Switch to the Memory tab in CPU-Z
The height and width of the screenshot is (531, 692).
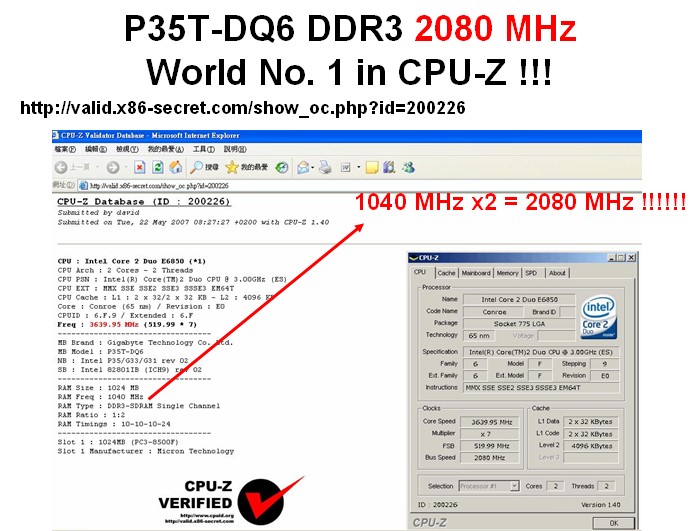point(507,272)
